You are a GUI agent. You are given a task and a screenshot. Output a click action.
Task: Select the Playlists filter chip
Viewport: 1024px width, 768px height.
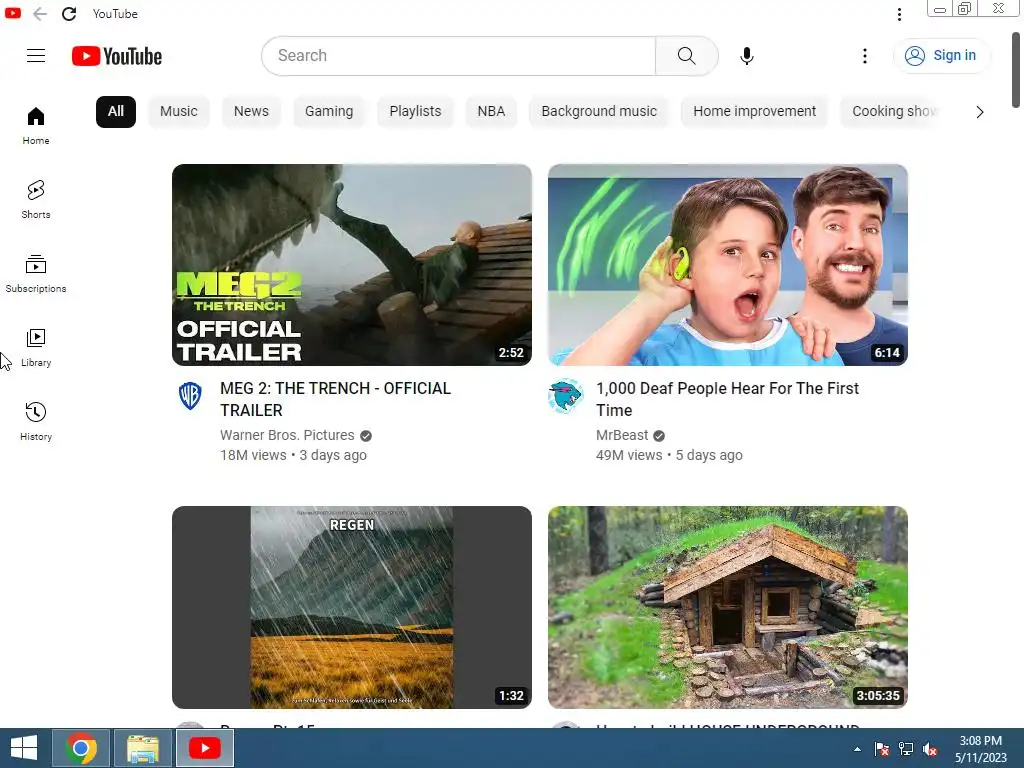(415, 112)
